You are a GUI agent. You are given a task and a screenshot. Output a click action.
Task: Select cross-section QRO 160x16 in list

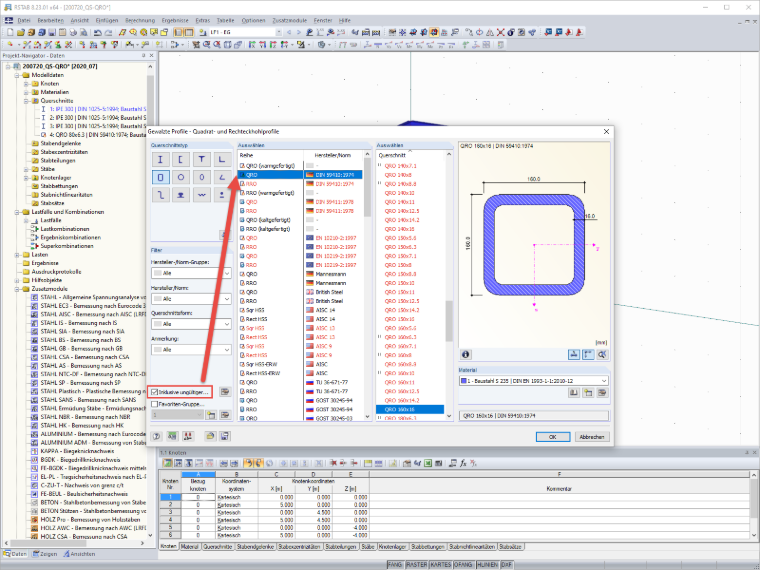click(x=410, y=410)
